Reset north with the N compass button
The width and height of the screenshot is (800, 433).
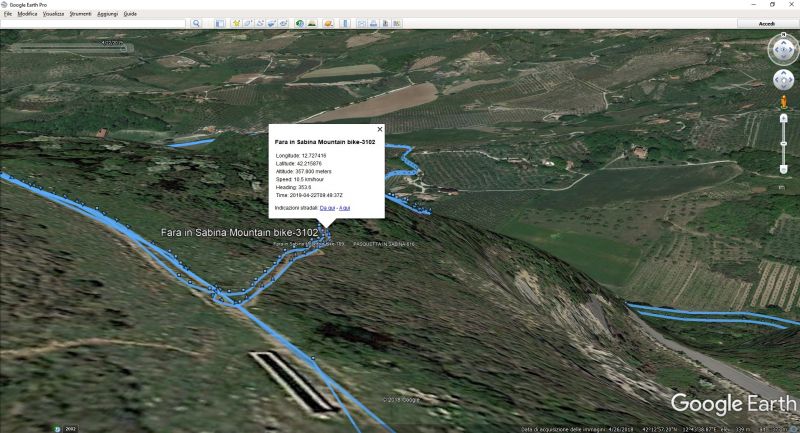click(784, 35)
